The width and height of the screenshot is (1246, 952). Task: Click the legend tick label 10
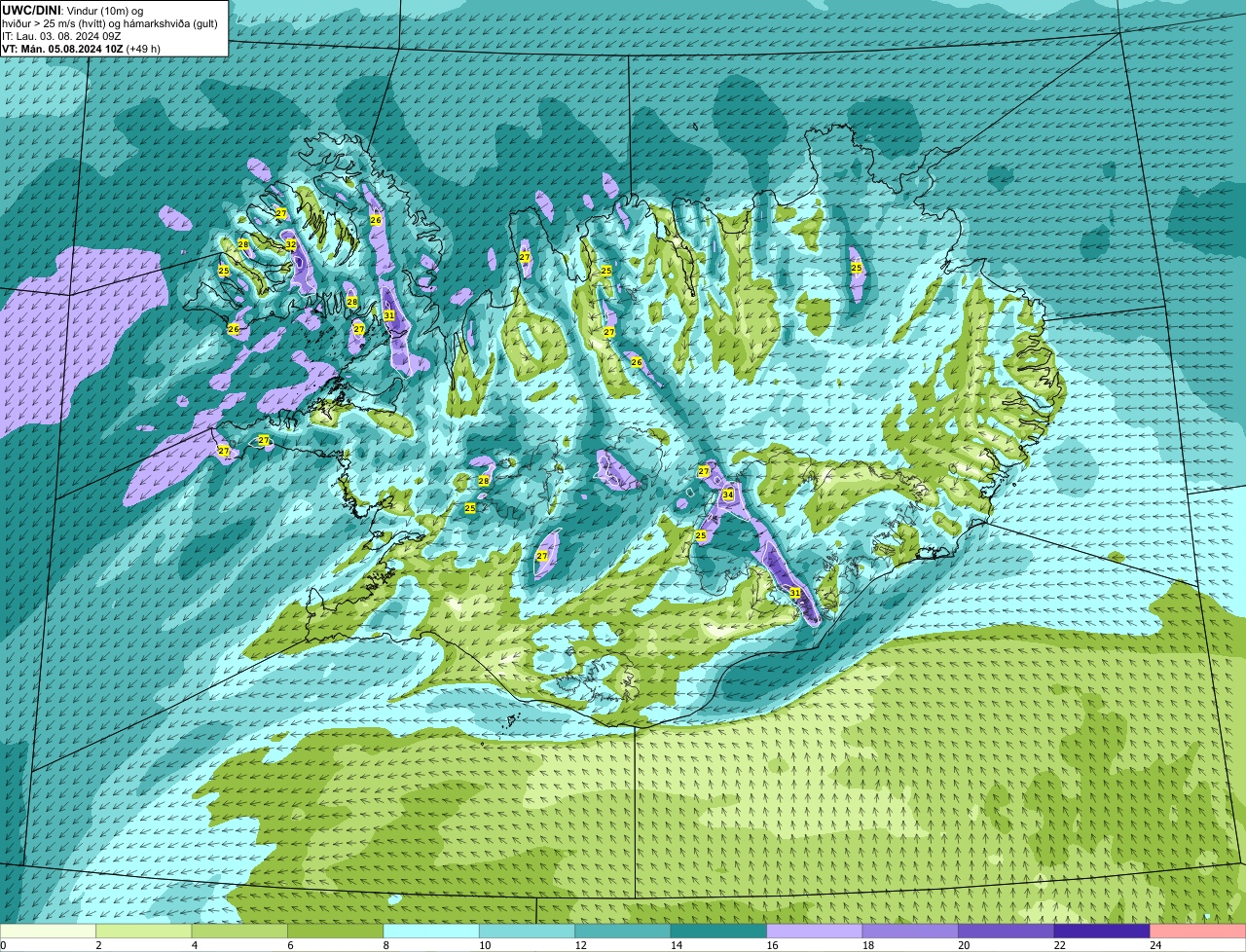coord(484,945)
